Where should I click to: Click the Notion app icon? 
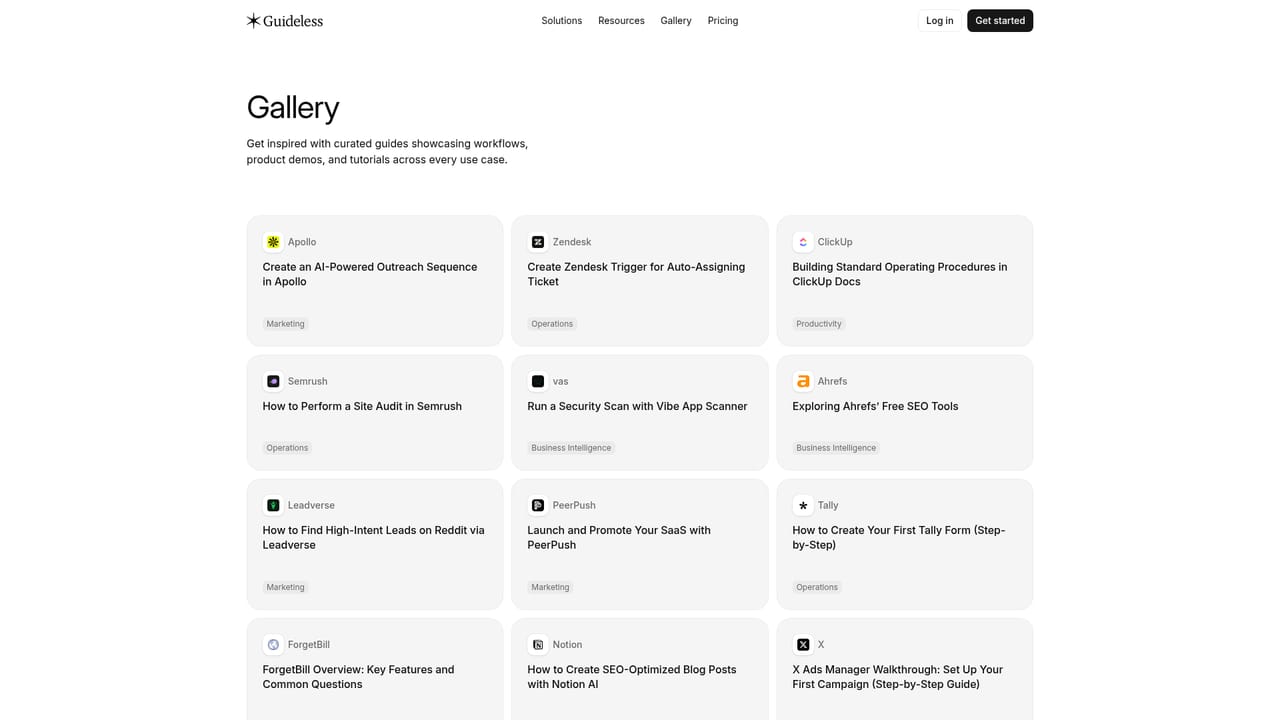pyautogui.click(x=538, y=645)
